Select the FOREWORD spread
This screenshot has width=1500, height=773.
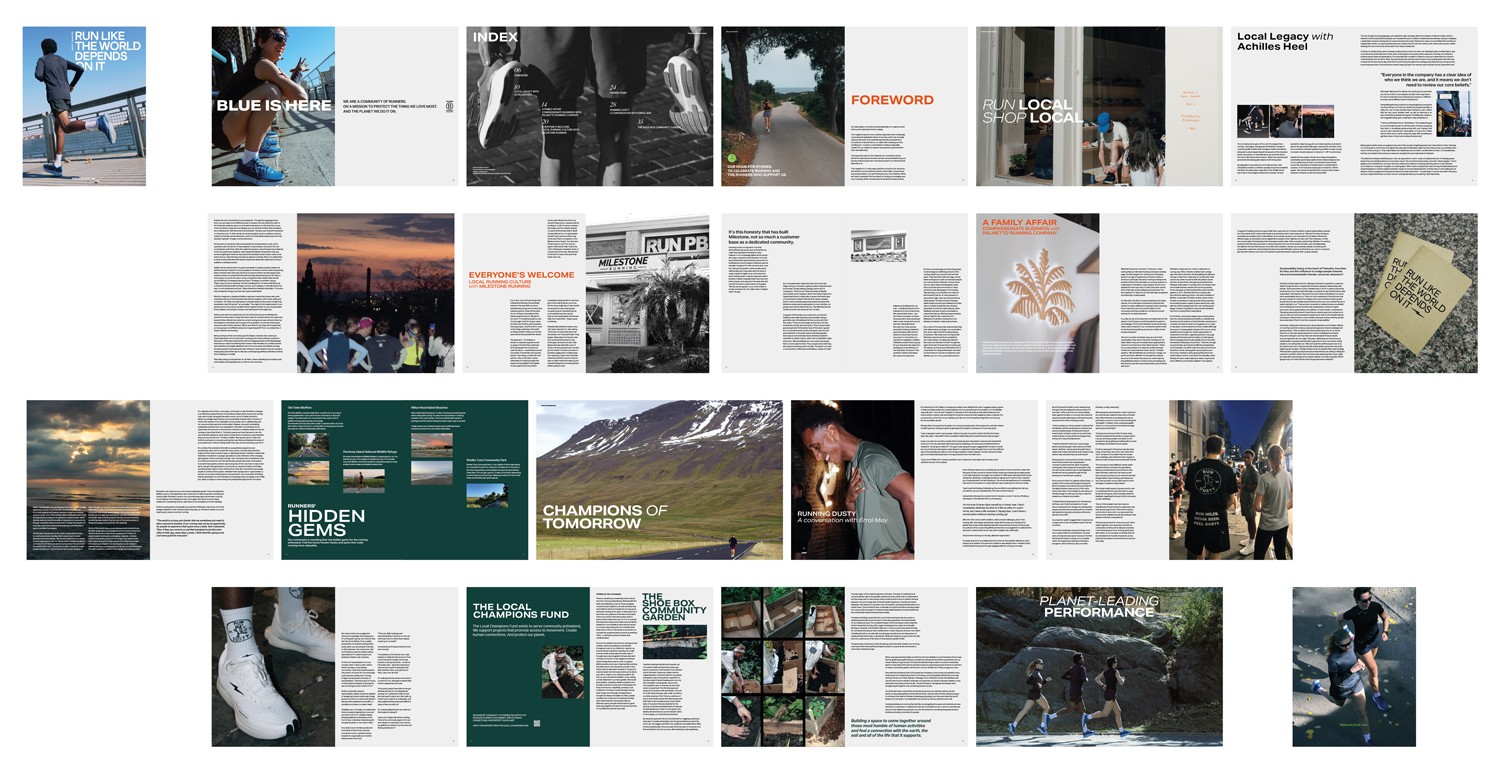(844, 106)
